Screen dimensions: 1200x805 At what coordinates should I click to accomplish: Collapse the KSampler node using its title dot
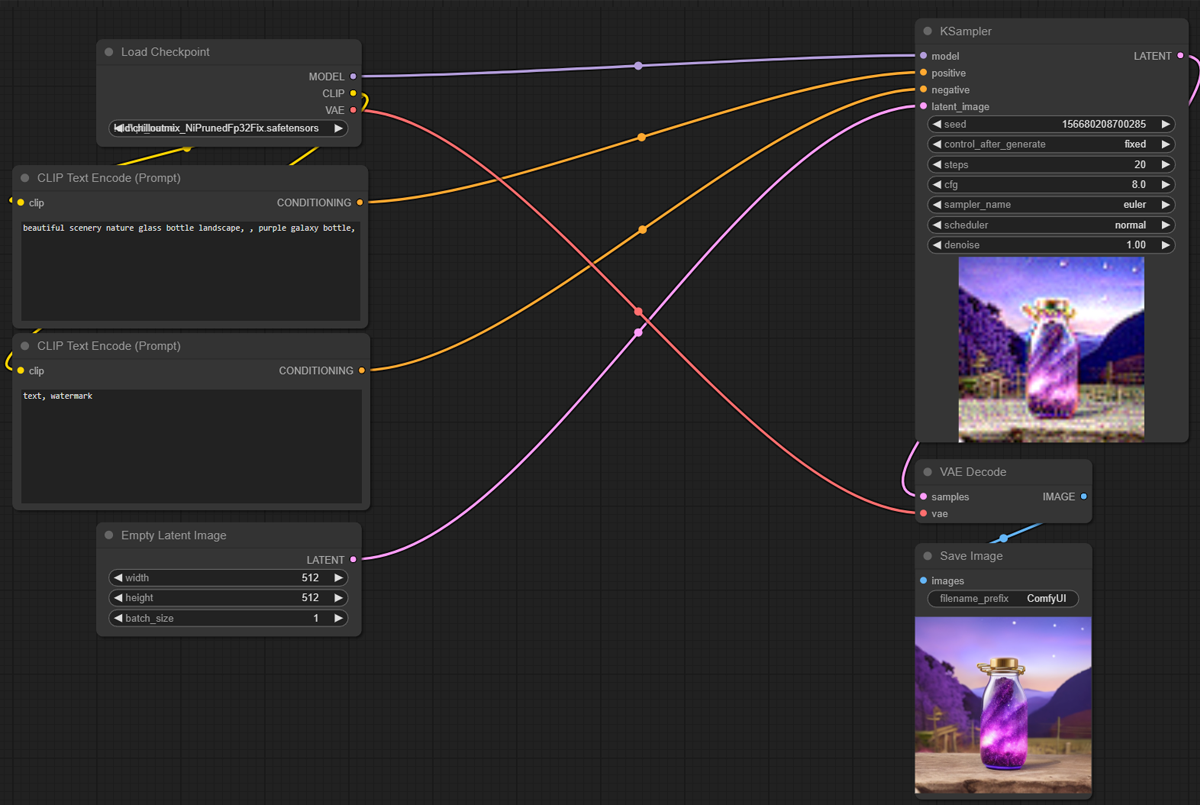[928, 32]
